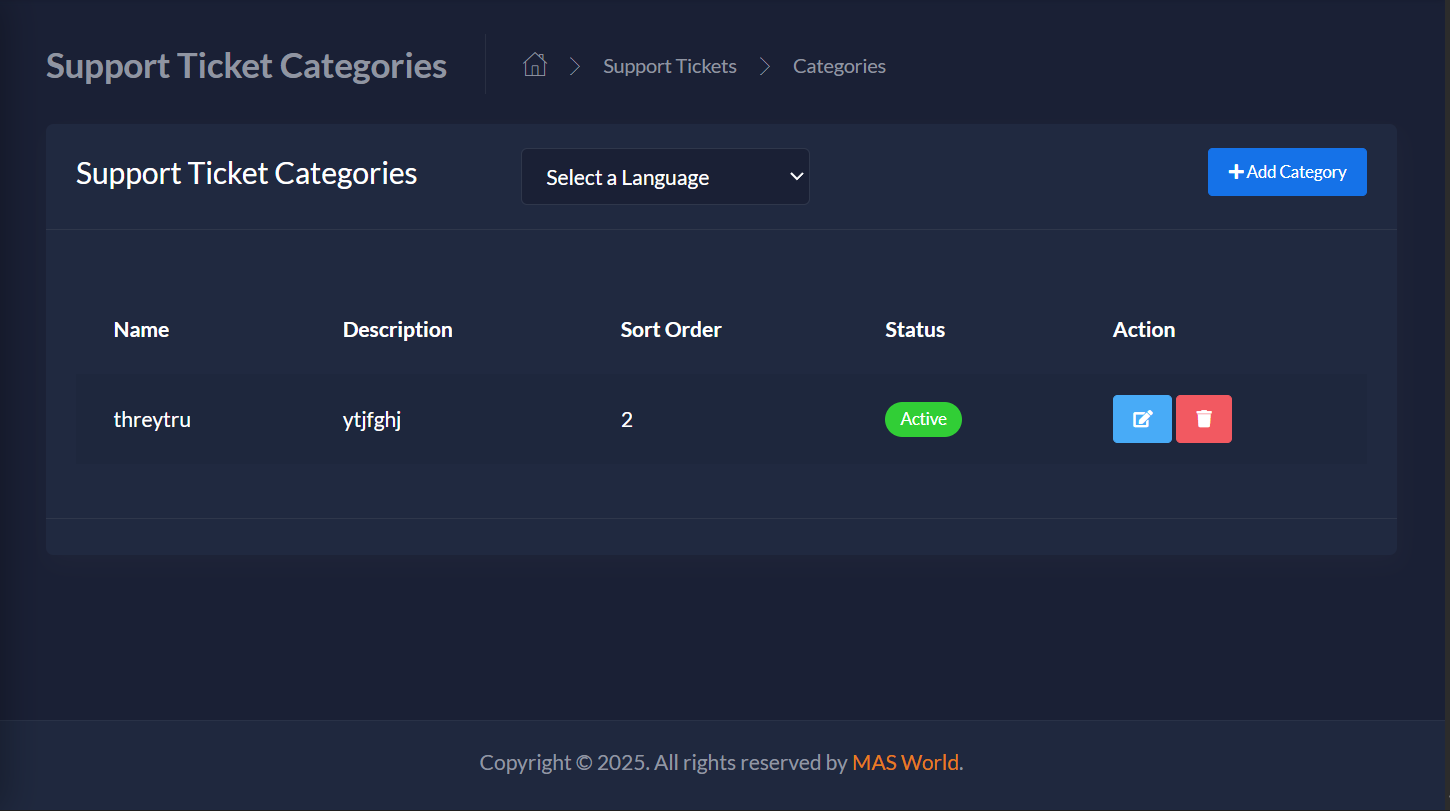Click the Sort Order column header
This screenshot has height=811, width=1450.
pos(671,329)
